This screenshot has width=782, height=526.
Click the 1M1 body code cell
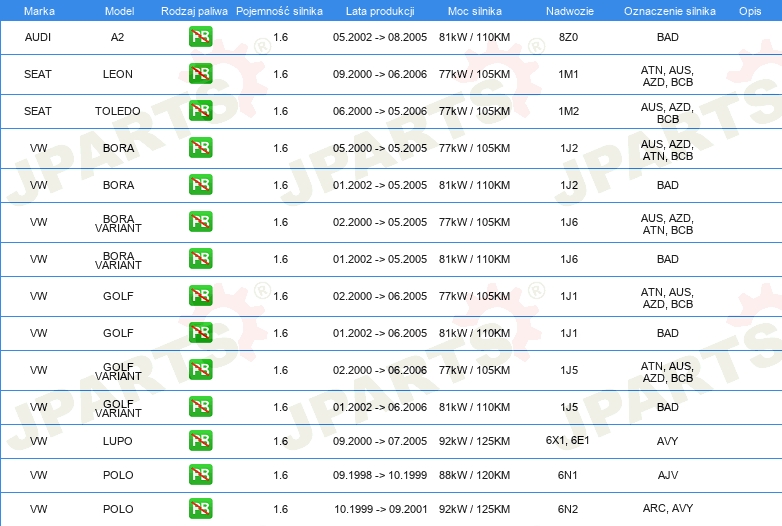(x=569, y=74)
